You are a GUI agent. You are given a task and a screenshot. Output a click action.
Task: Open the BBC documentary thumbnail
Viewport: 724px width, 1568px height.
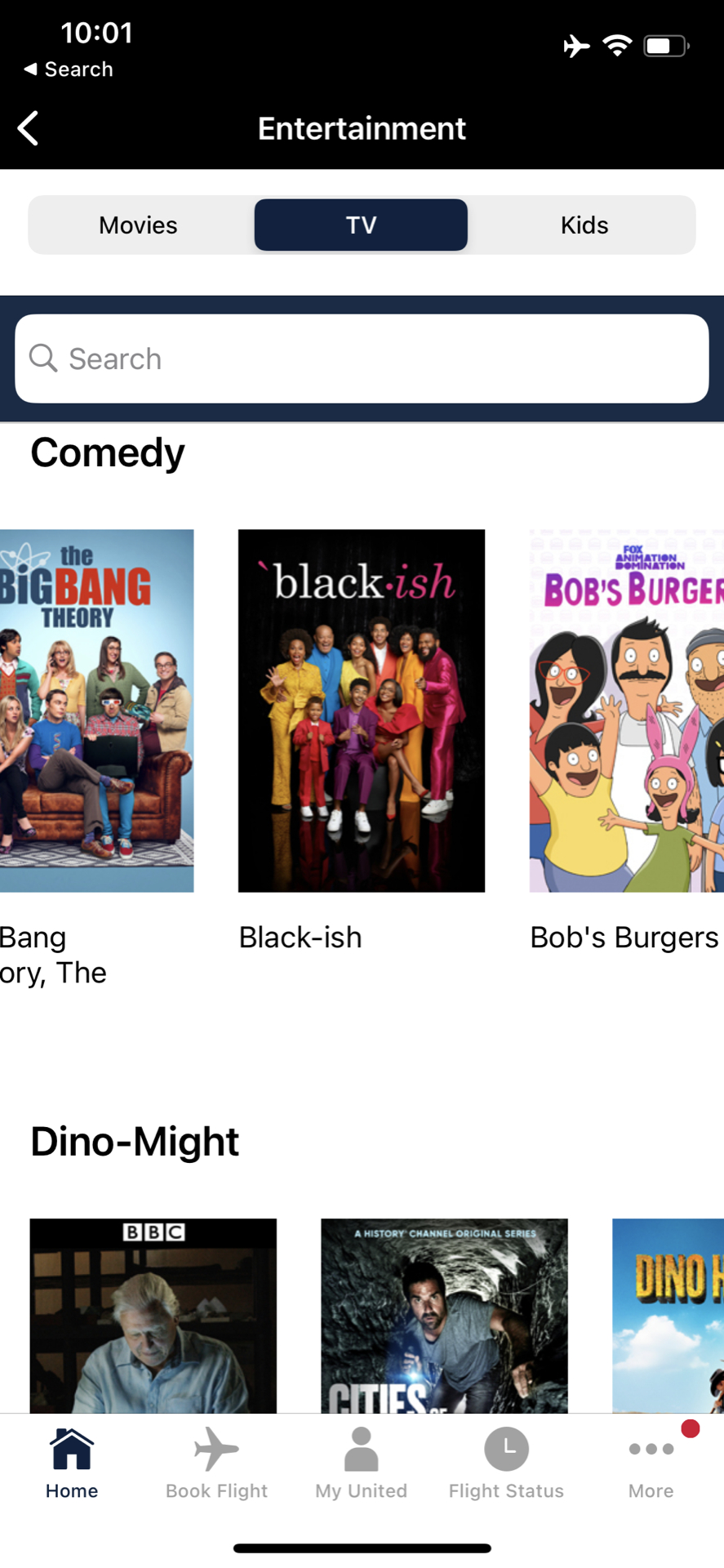pyautogui.click(x=153, y=1316)
